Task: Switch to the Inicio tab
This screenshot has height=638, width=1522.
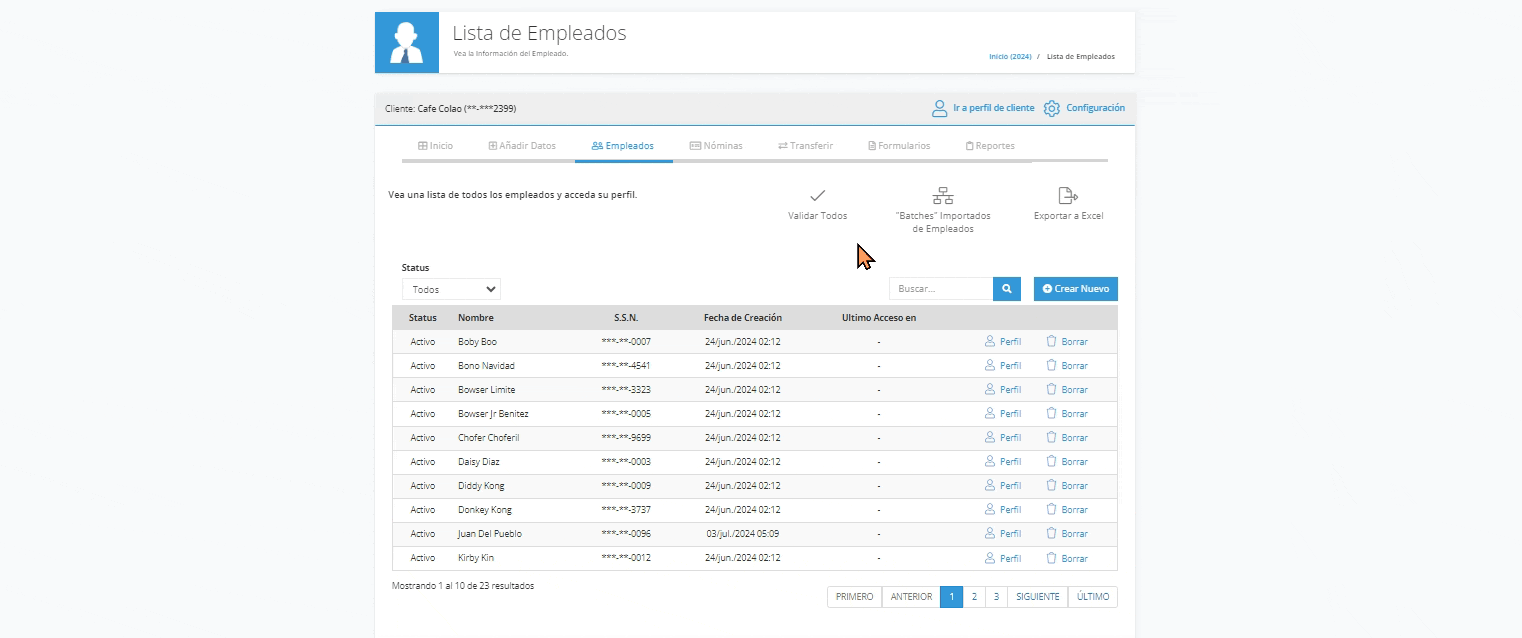Action: (435, 146)
